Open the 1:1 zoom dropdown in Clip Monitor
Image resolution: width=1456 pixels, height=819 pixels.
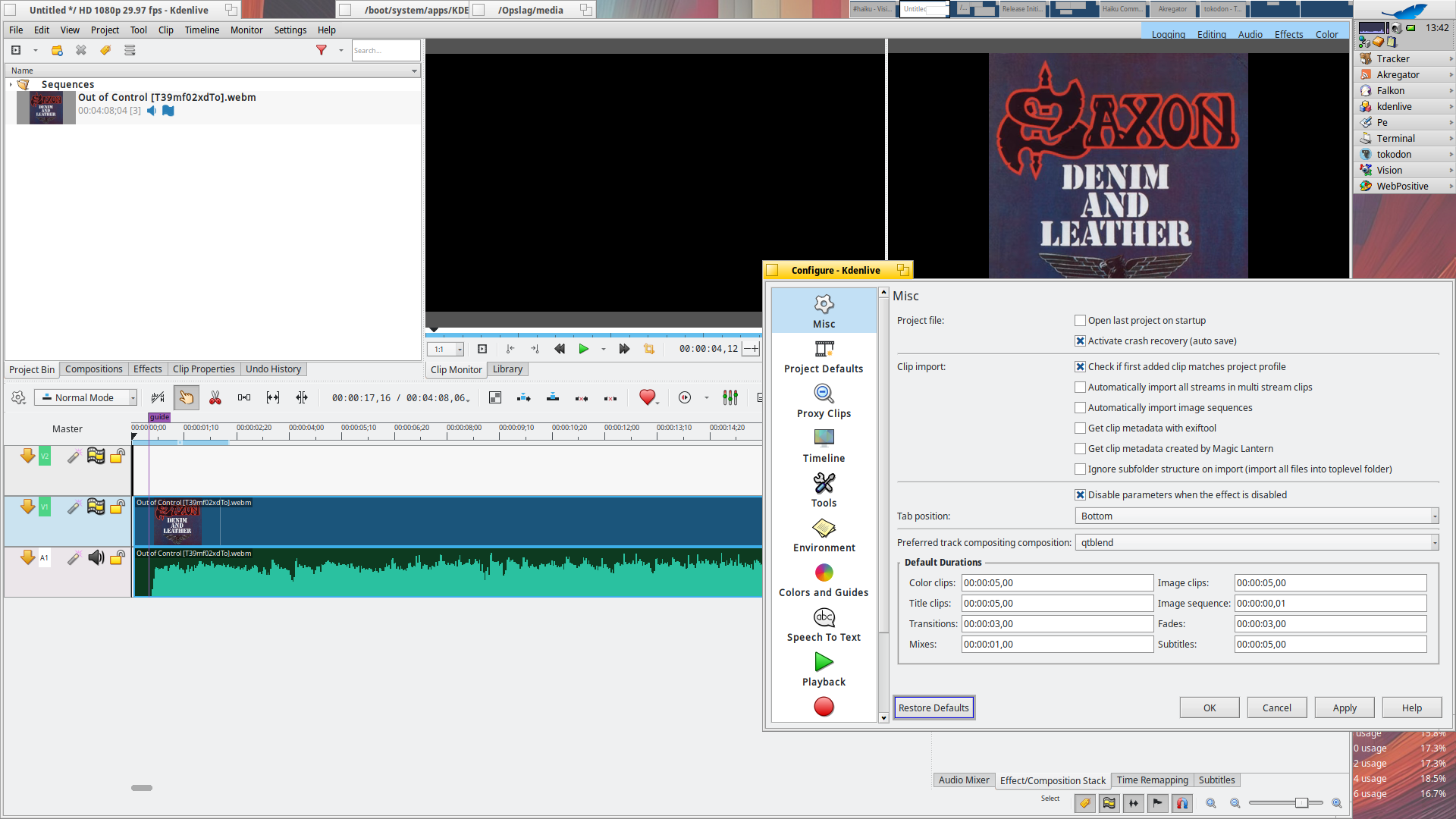[x=445, y=349]
